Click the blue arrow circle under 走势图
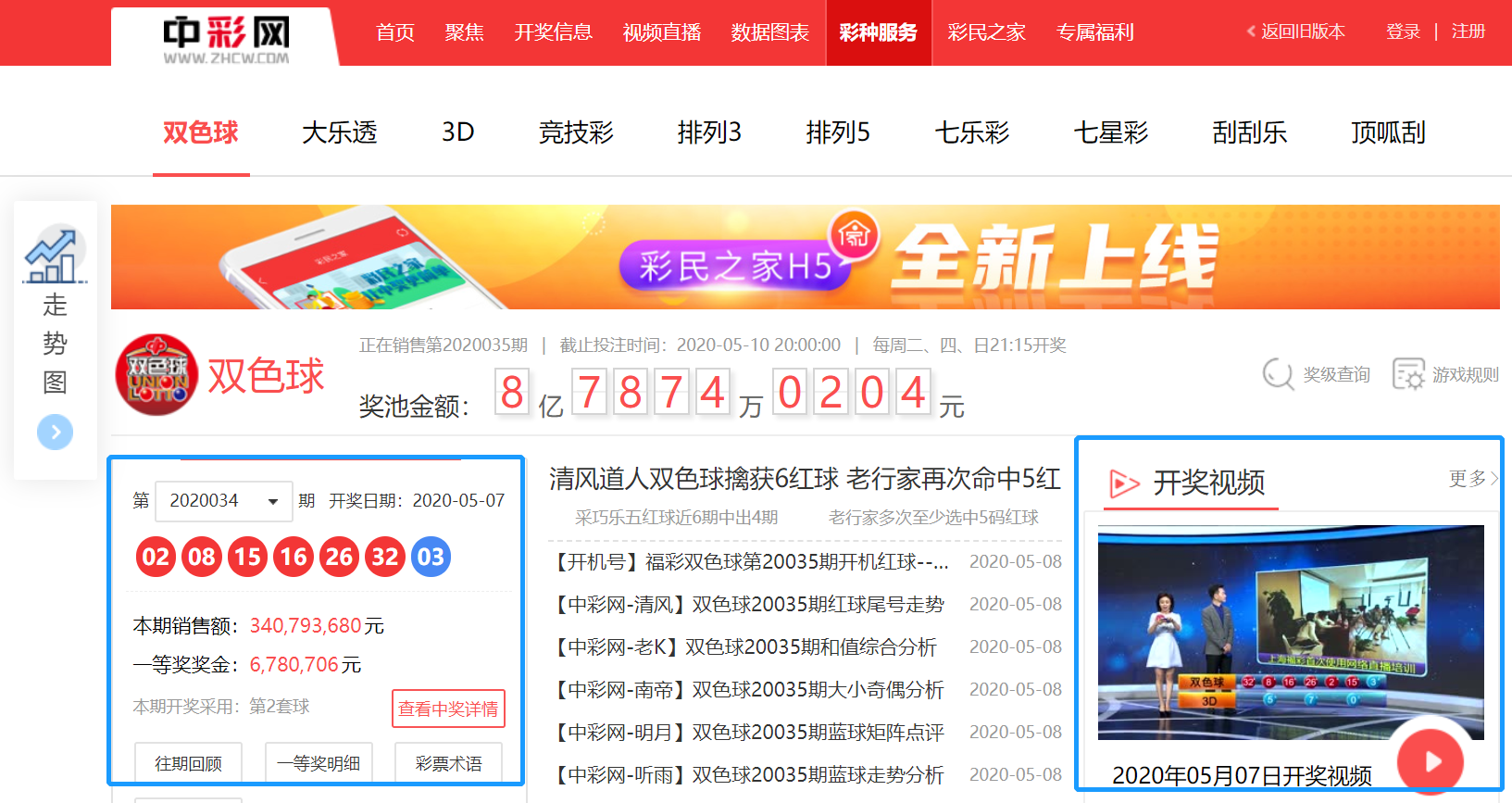 (x=55, y=432)
